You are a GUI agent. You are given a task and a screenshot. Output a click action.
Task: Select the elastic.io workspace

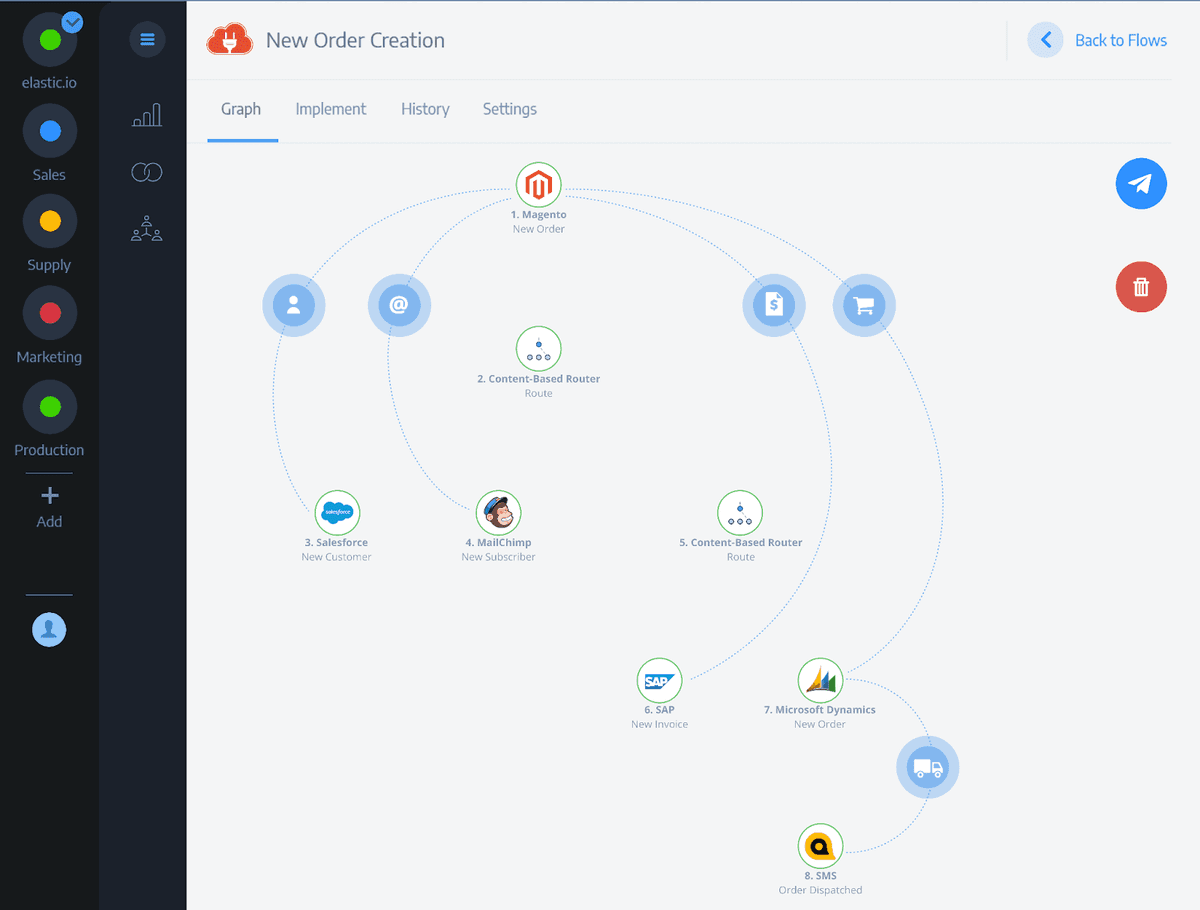click(x=50, y=41)
